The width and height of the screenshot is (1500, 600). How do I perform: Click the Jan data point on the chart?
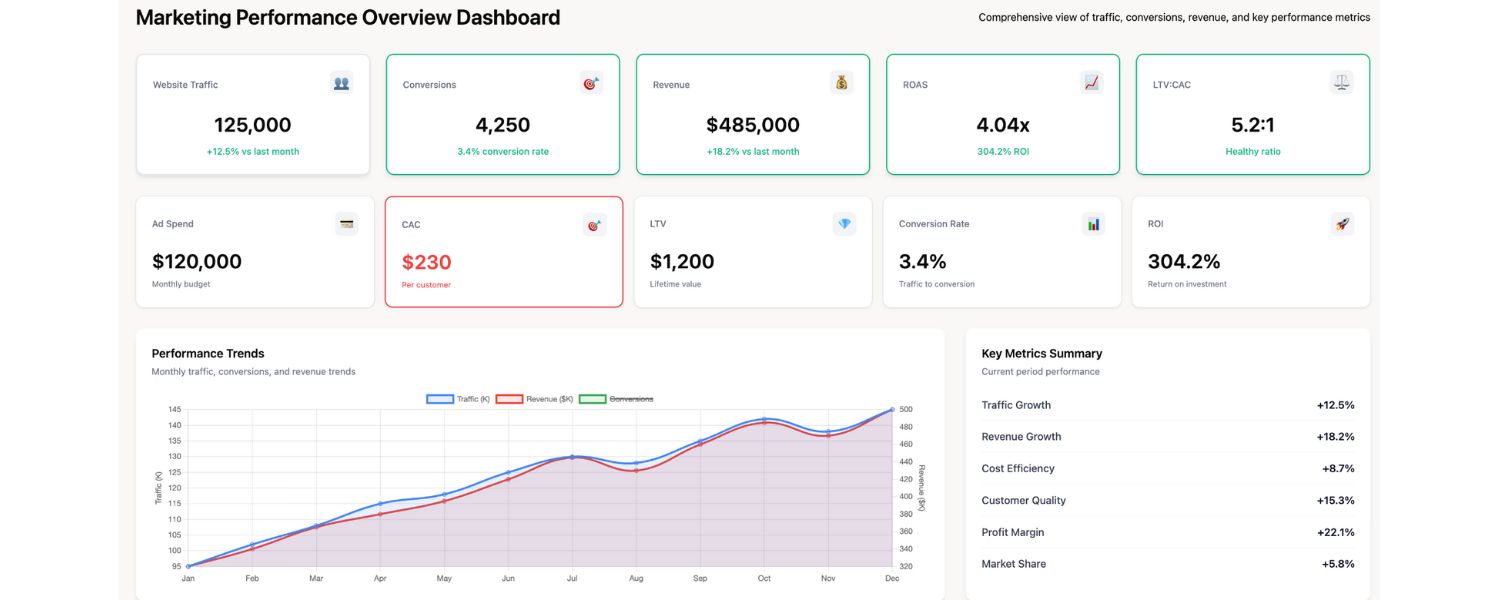pos(188,566)
